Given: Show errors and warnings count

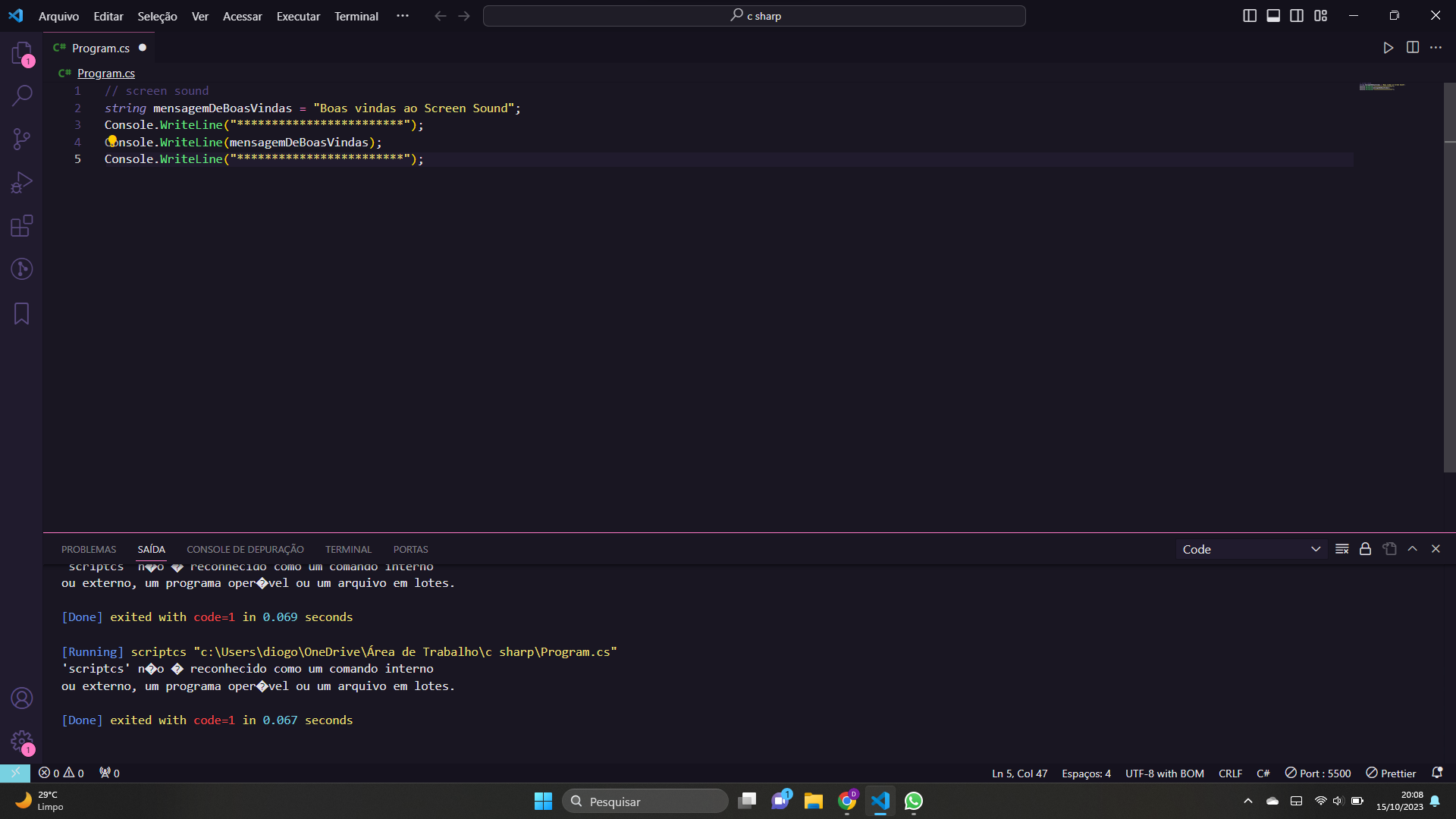Looking at the screenshot, I should 61,773.
